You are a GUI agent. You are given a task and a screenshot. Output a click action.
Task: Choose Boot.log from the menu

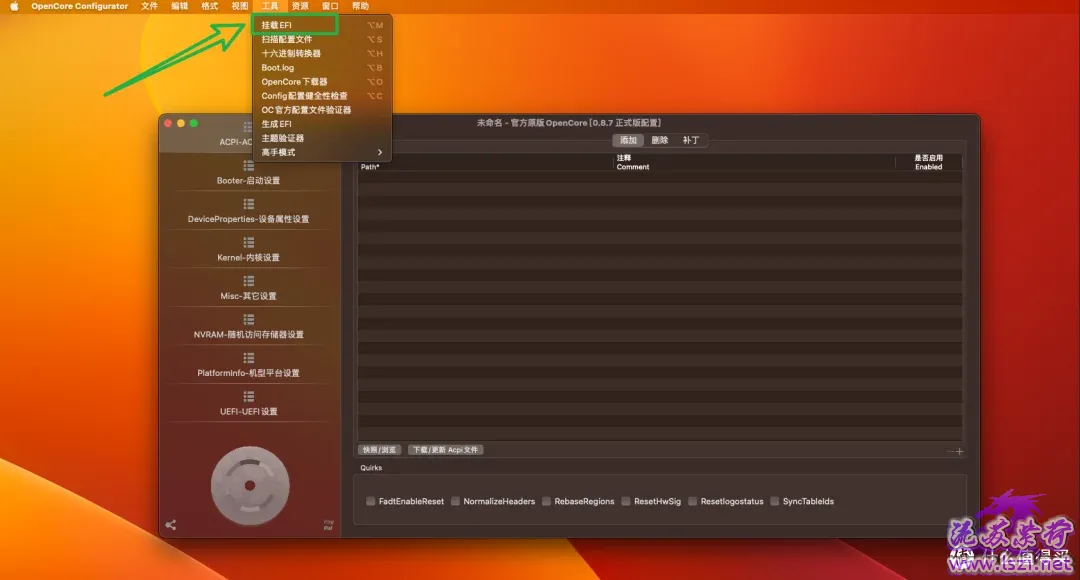(x=322, y=68)
